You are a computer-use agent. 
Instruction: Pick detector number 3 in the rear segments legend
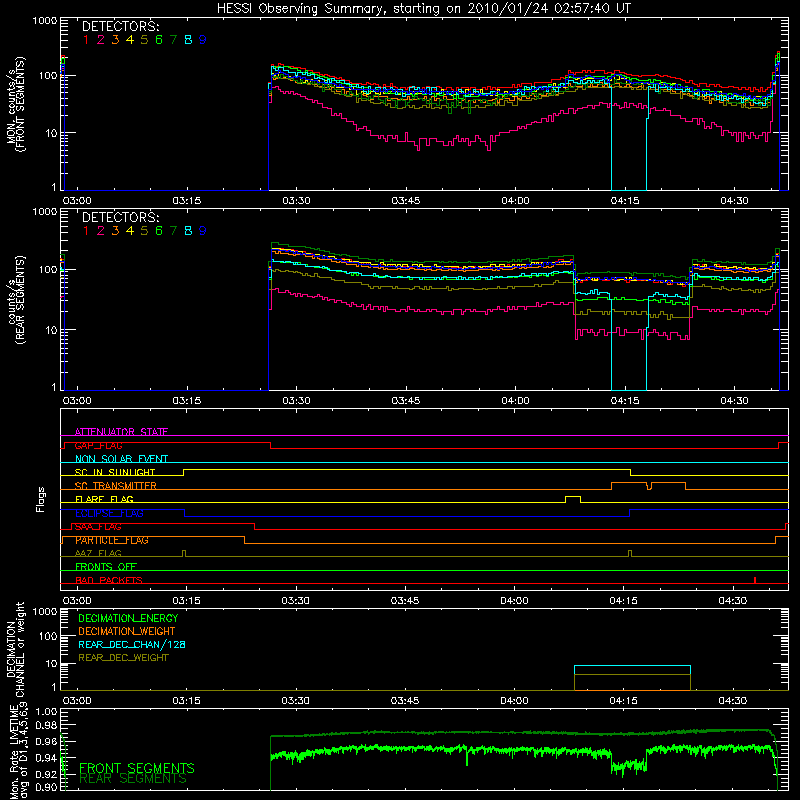[x=115, y=231]
